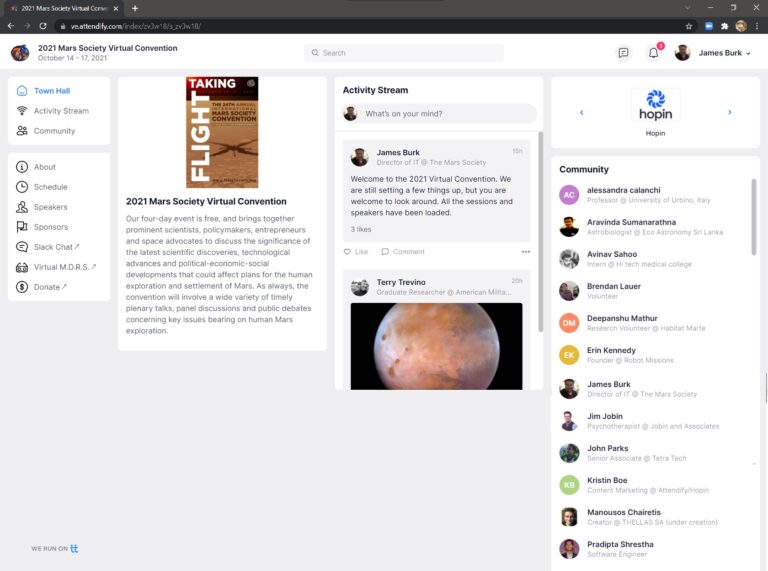Image resolution: width=768 pixels, height=571 pixels.
Task: Bookmark this page with the star icon
Action: pyautogui.click(x=689, y=26)
